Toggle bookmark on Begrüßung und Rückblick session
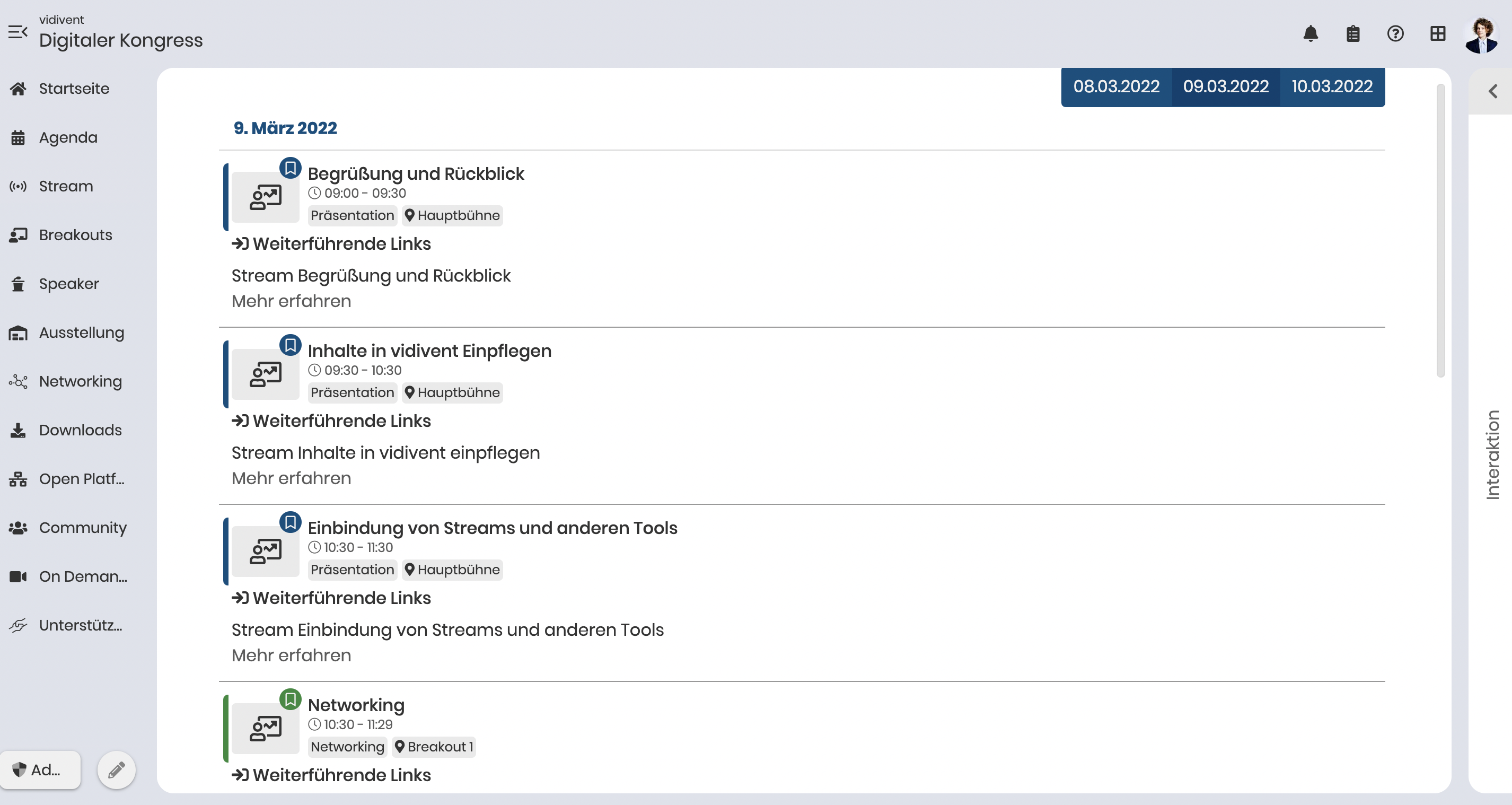 (x=290, y=168)
